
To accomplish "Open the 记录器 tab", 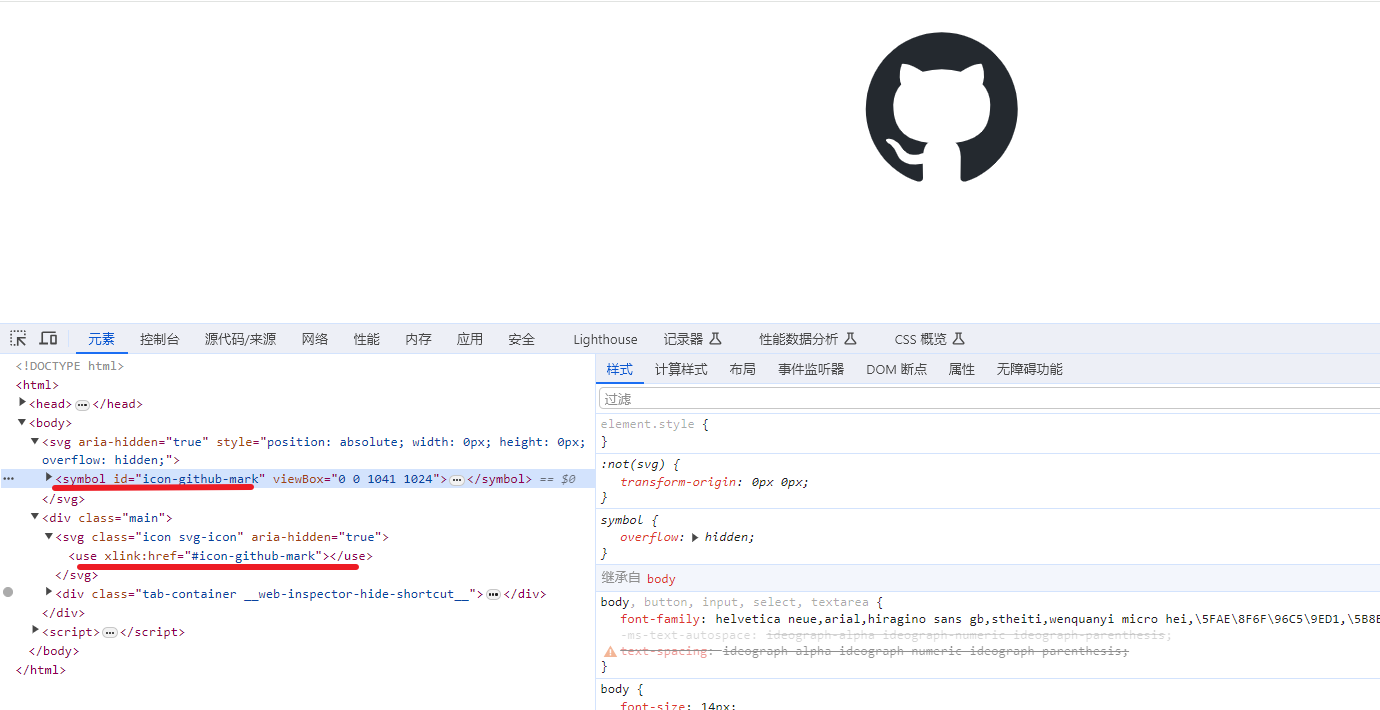I will click(692, 339).
